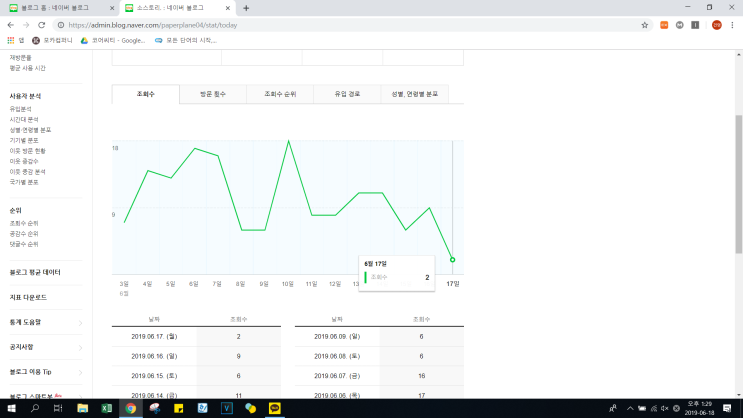This screenshot has height=418, width=743.
Task: Open Excel from the taskbar
Action: (x=107, y=408)
